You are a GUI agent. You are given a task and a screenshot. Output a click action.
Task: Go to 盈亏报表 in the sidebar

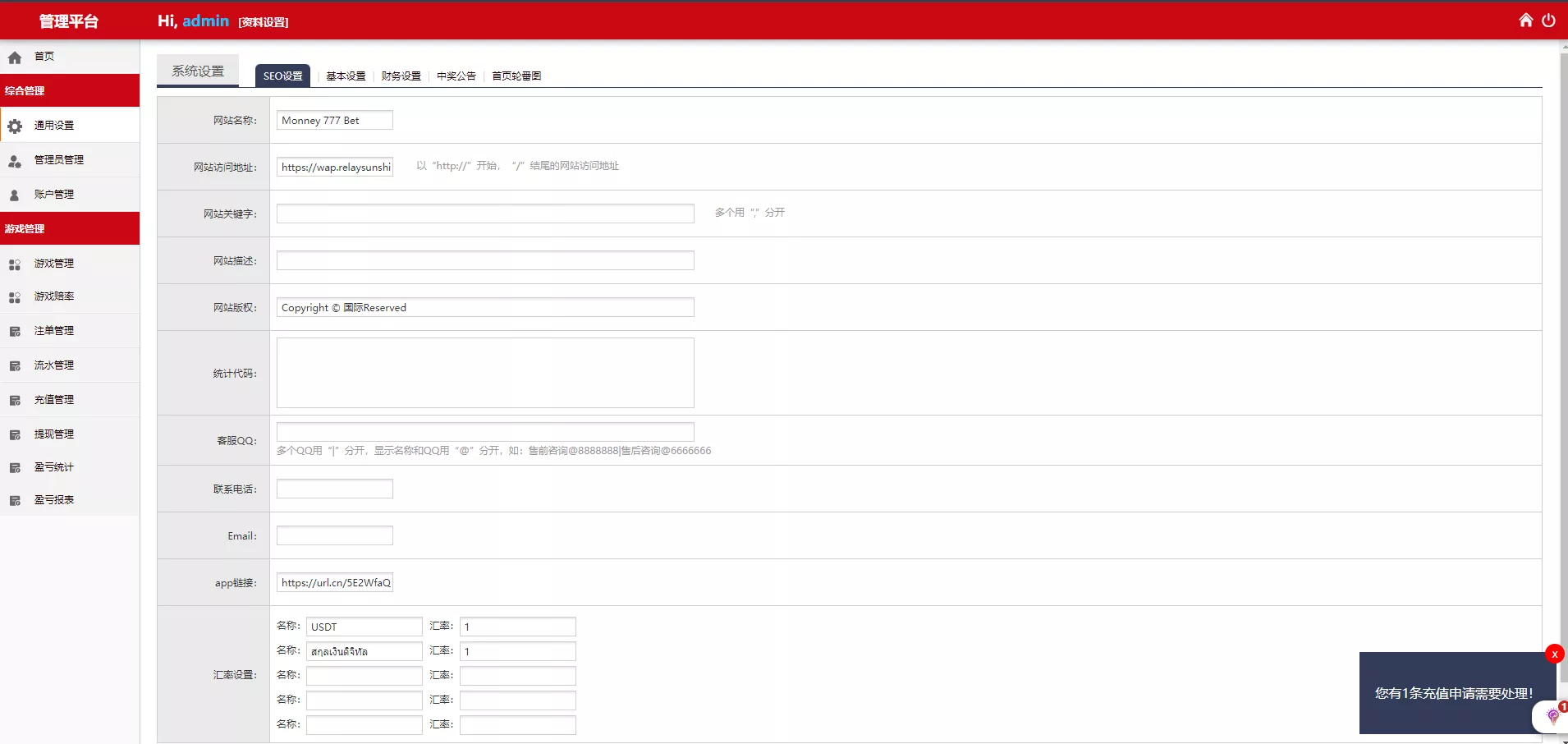tap(54, 500)
